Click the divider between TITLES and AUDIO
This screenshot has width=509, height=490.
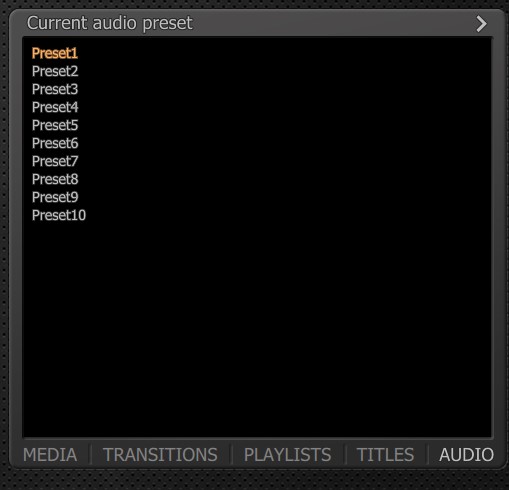[428, 454]
